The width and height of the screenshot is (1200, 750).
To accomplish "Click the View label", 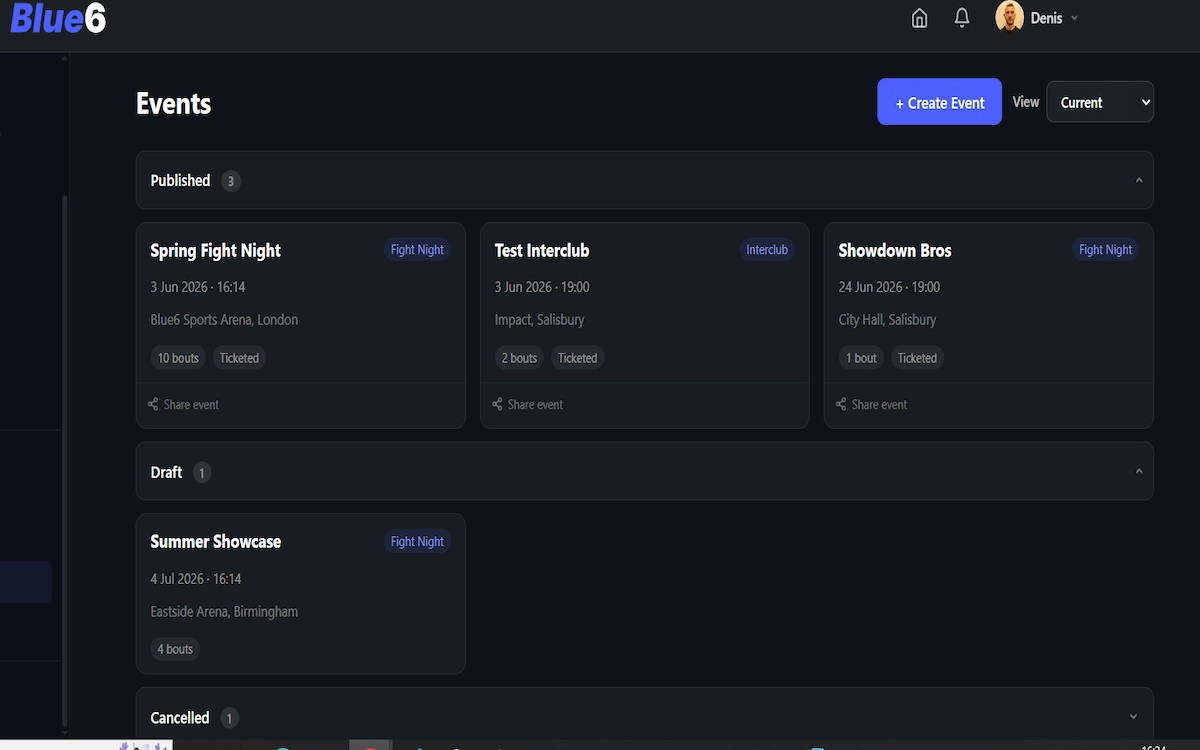I will tap(1026, 102).
